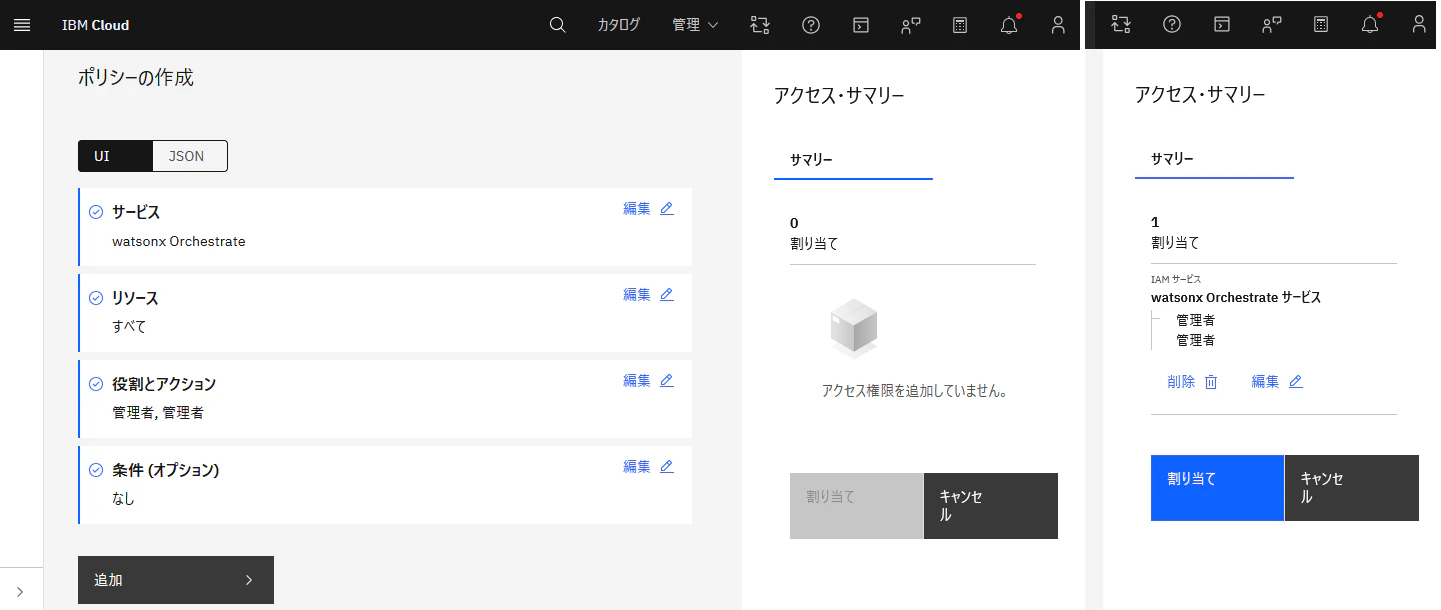Click cost estimator icon in right panel header
This screenshot has height=610, width=1441.
pyautogui.click(x=1321, y=24)
